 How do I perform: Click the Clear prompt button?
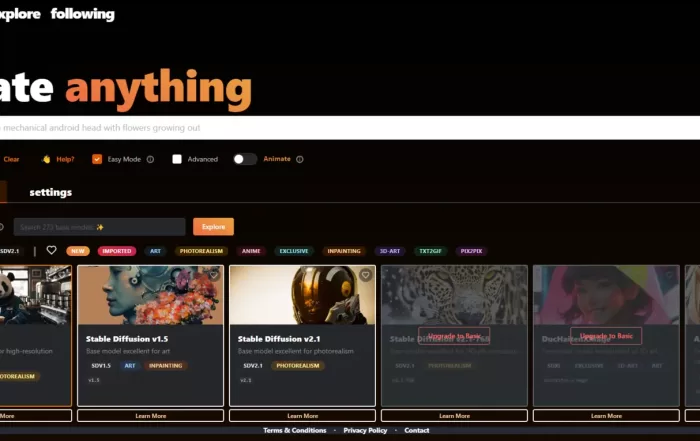point(11,159)
